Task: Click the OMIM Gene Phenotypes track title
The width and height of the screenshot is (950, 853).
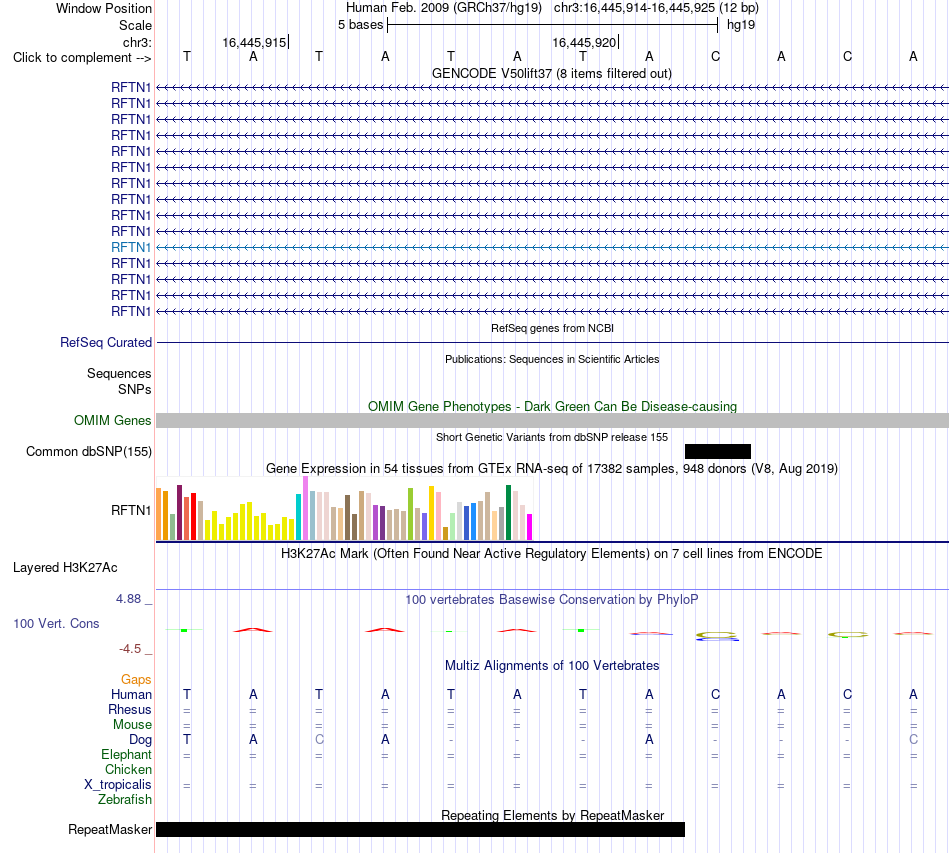Action: pyautogui.click(x=552, y=407)
